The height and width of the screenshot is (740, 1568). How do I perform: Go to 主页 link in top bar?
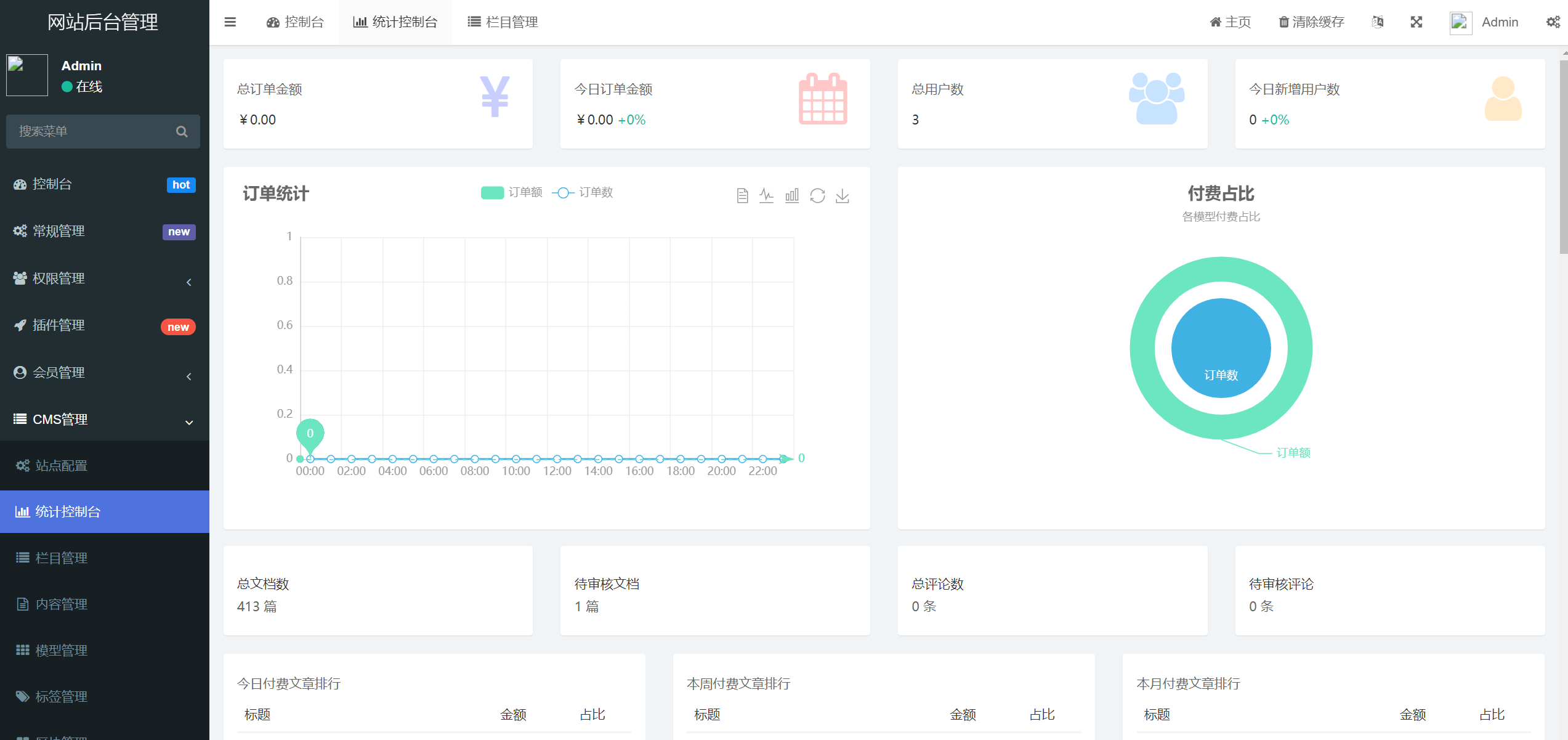1230,22
